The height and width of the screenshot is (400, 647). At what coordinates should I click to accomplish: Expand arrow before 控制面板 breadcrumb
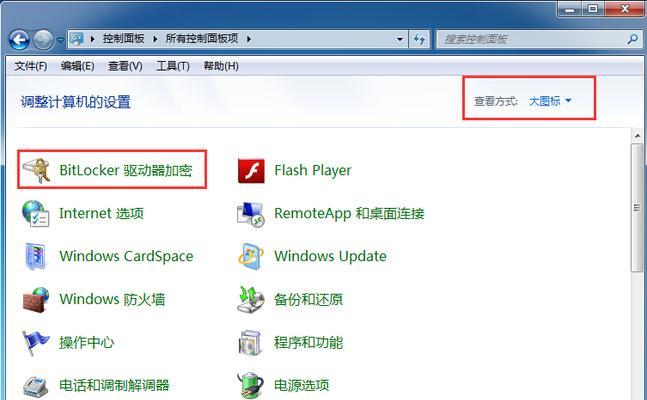click(92, 39)
